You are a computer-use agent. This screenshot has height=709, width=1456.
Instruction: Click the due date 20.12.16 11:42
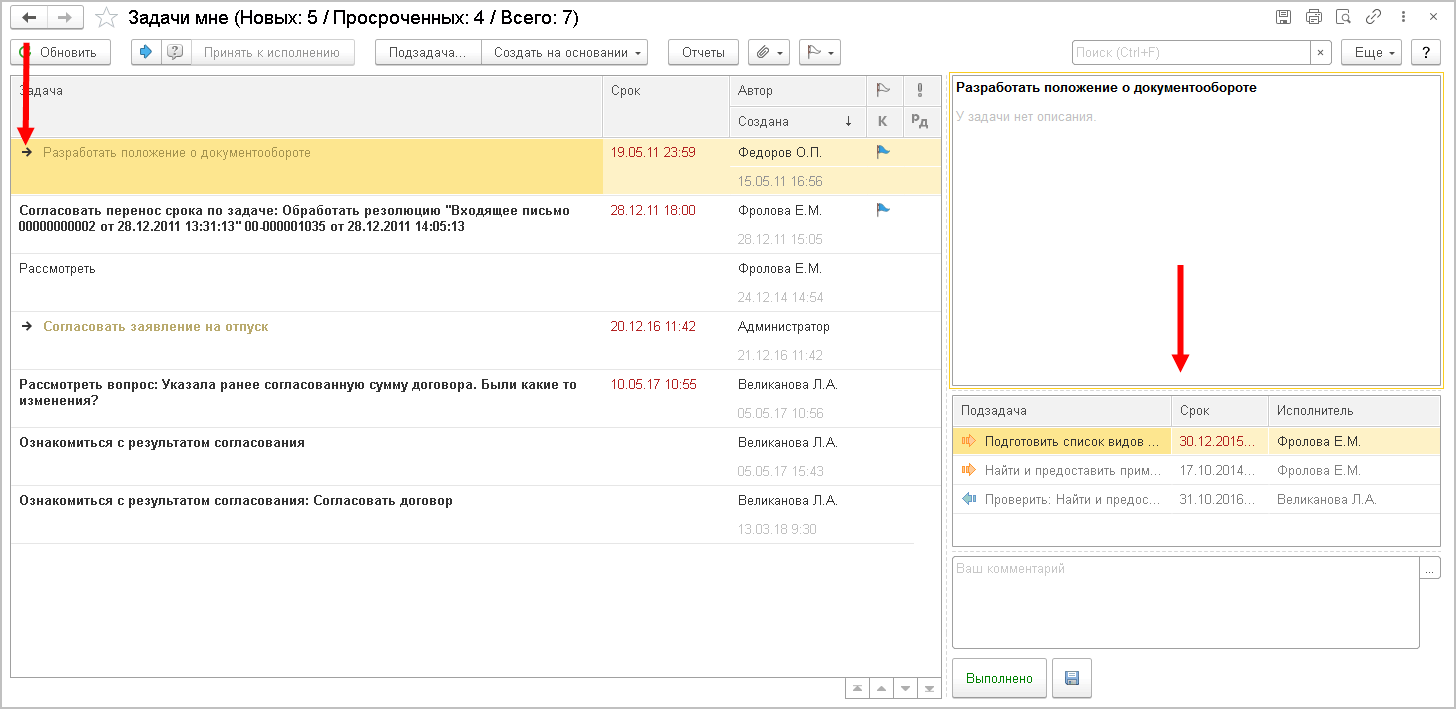click(x=653, y=327)
